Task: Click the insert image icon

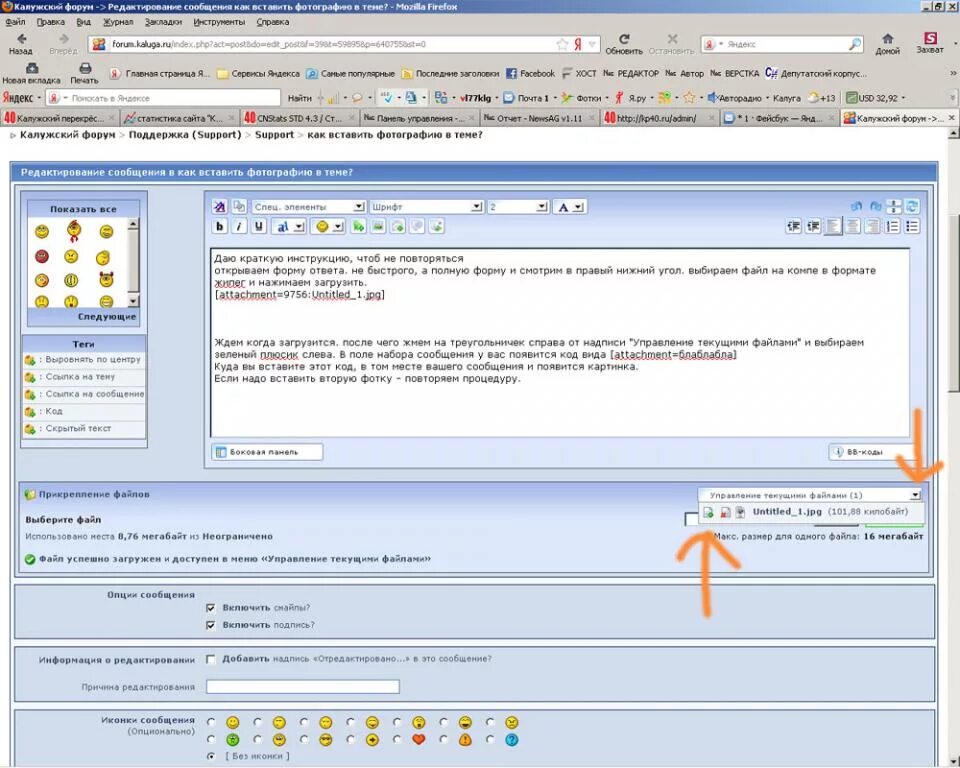Action: coord(378,227)
